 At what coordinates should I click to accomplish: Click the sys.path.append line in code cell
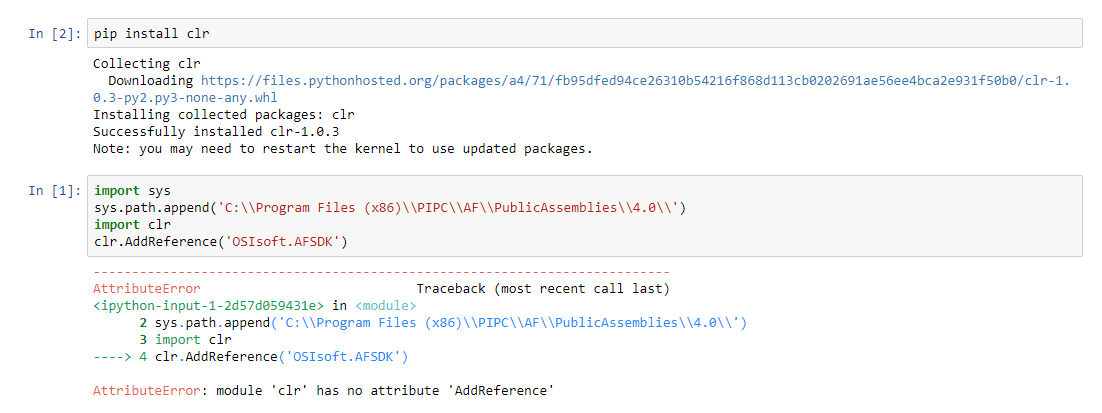click(x=390, y=207)
